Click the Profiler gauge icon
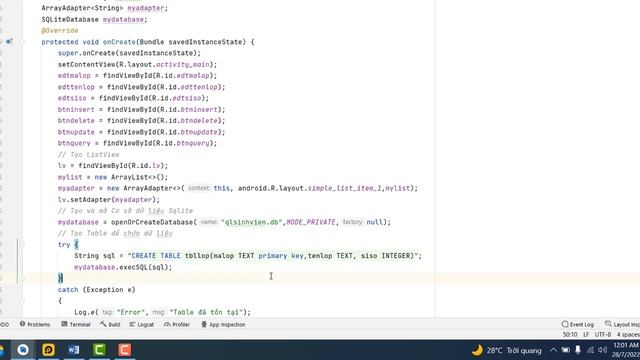The height and width of the screenshot is (360, 640). (167, 324)
